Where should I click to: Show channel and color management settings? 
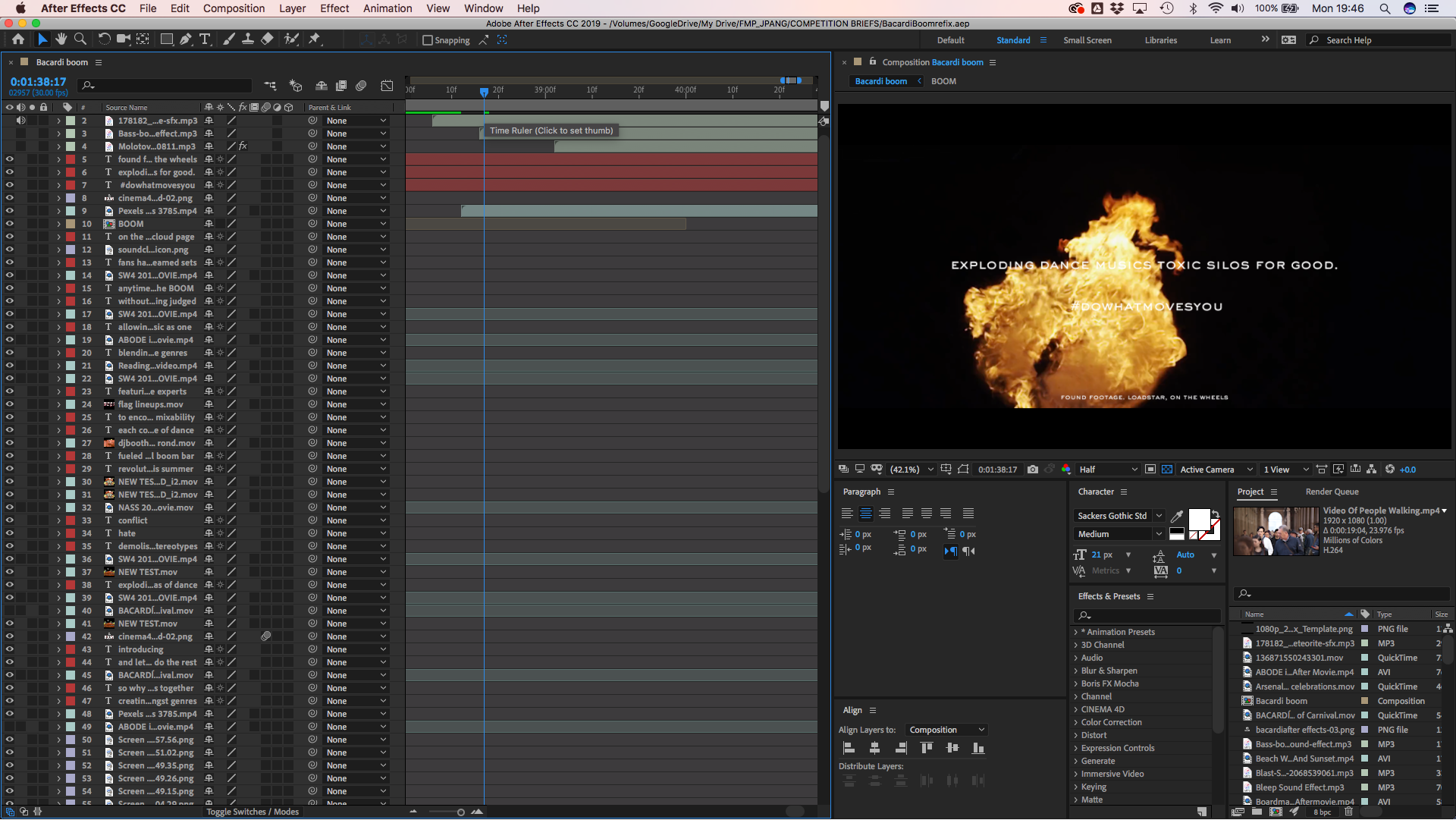coord(1066,470)
